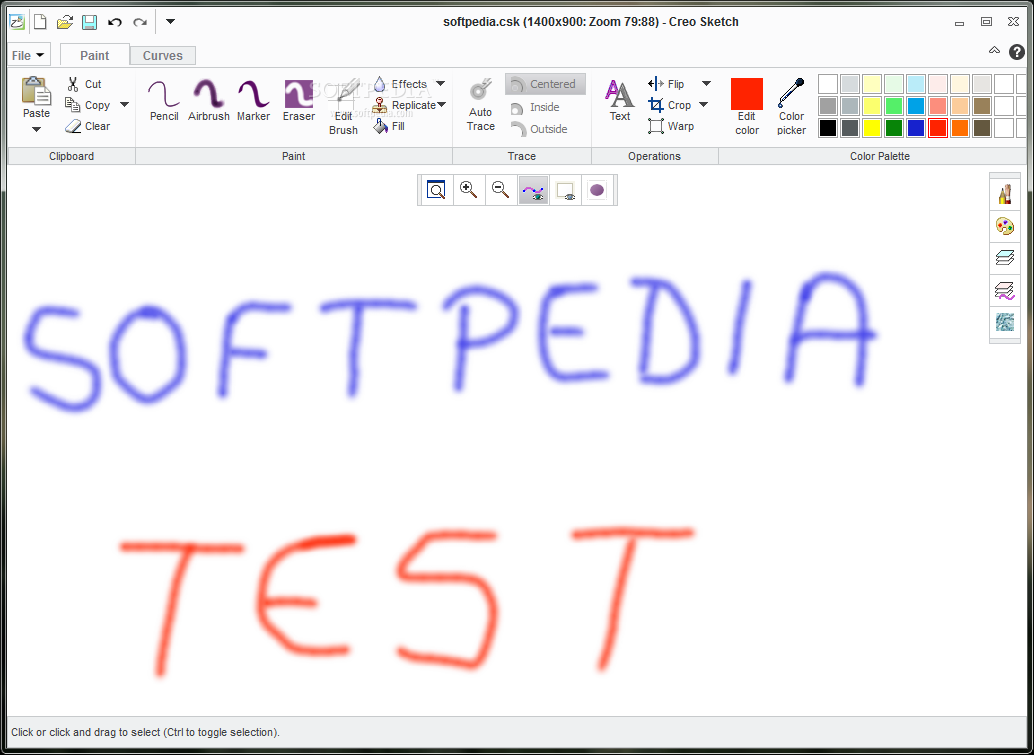The width and height of the screenshot is (1034, 755).
Task: Apply the Warp operation
Action: 671,126
